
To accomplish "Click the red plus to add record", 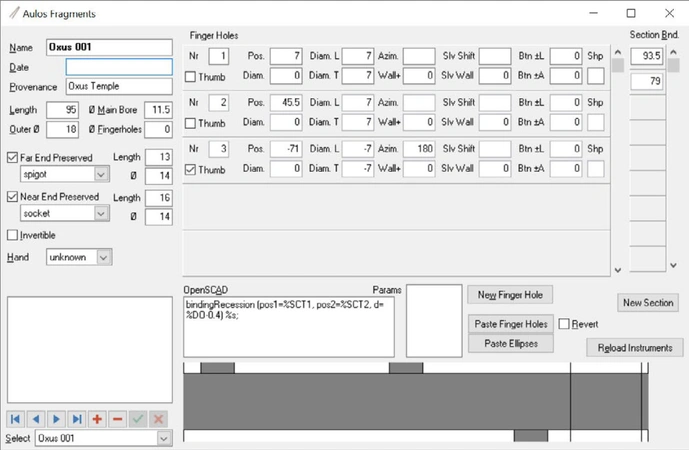I will tap(97, 418).
